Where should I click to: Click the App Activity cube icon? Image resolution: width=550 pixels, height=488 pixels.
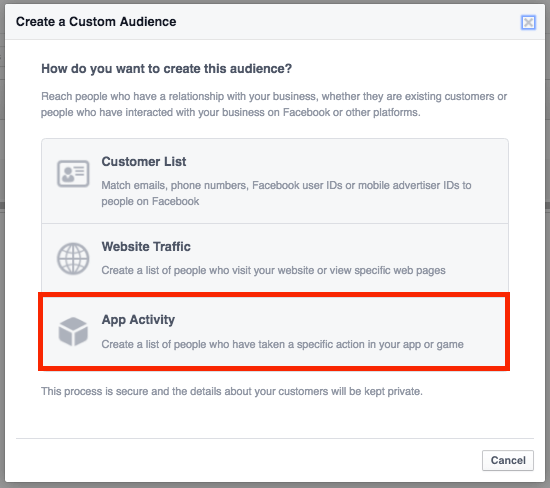(x=73, y=331)
